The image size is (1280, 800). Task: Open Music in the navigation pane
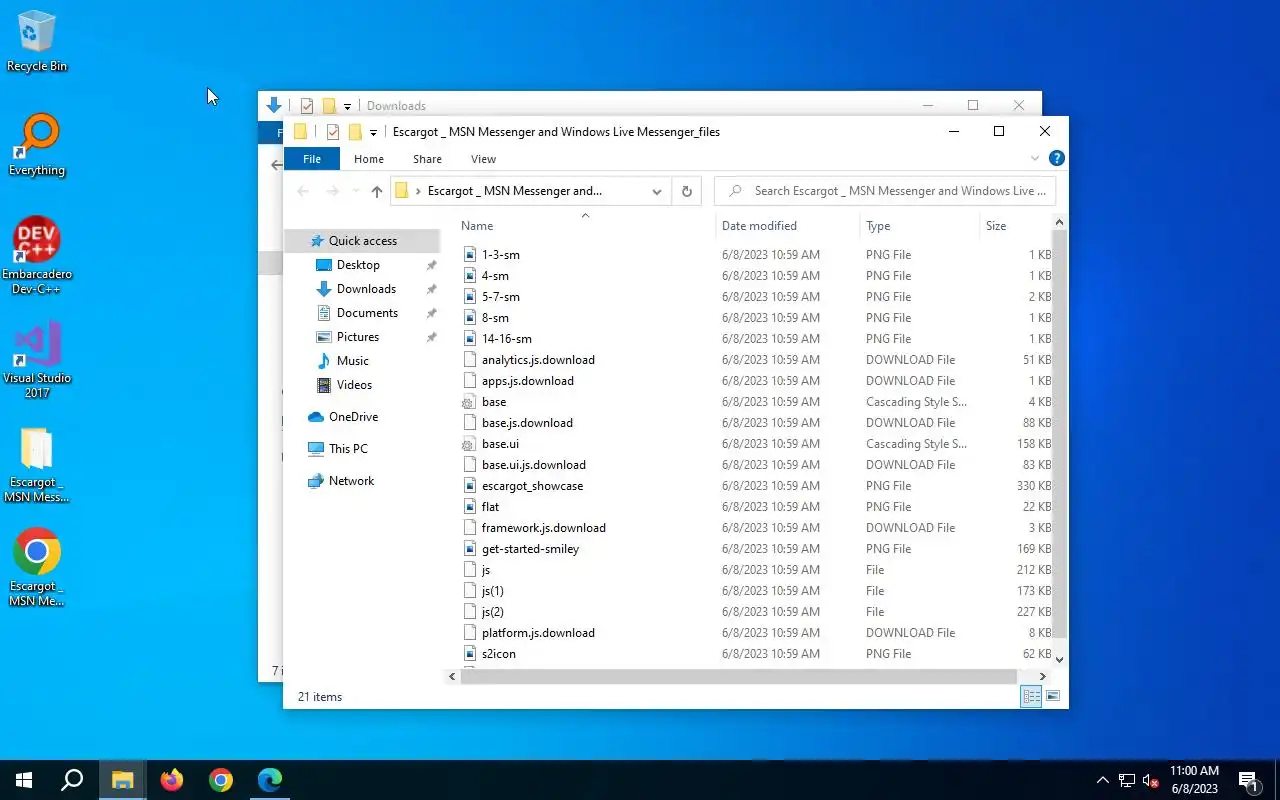[352, 361]
